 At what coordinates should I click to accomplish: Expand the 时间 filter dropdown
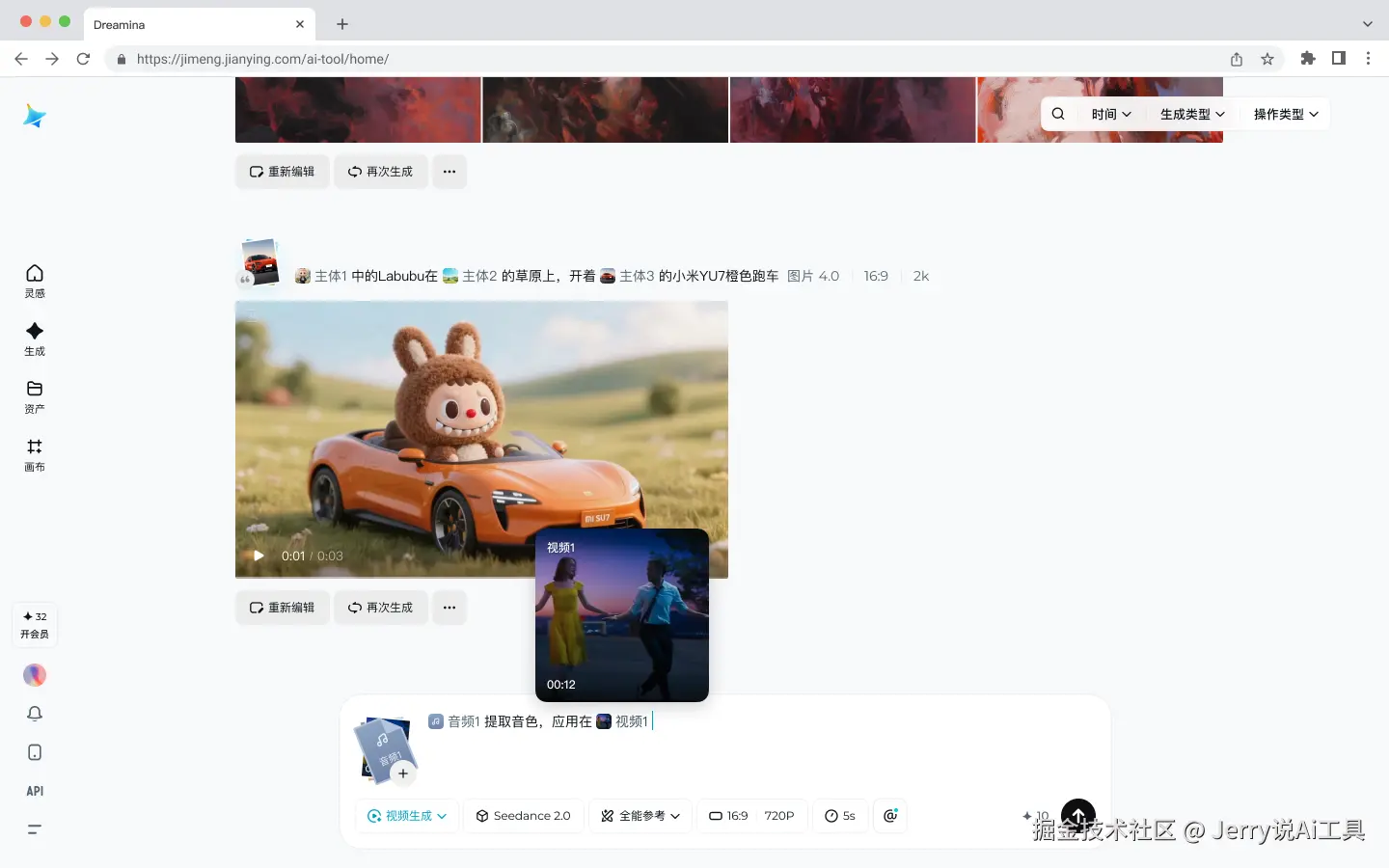click(x=1111, y=114)
